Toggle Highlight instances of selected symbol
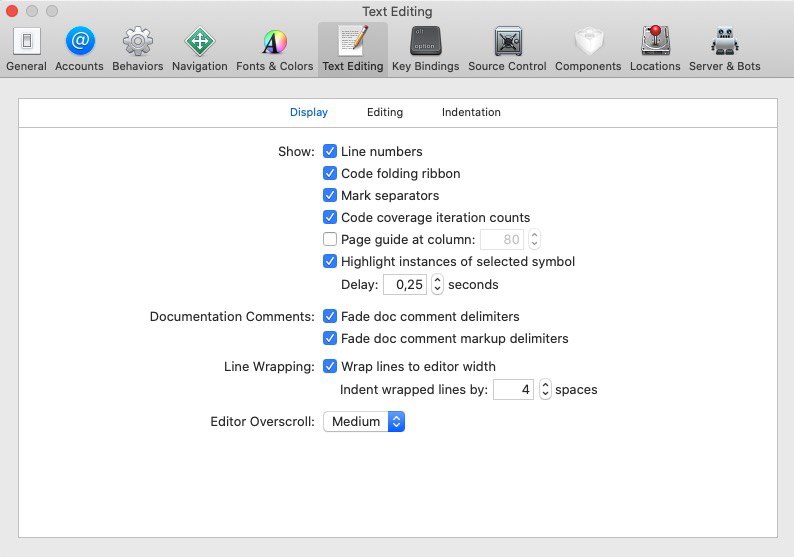The image size is (794, 557). tap(330, 261)
